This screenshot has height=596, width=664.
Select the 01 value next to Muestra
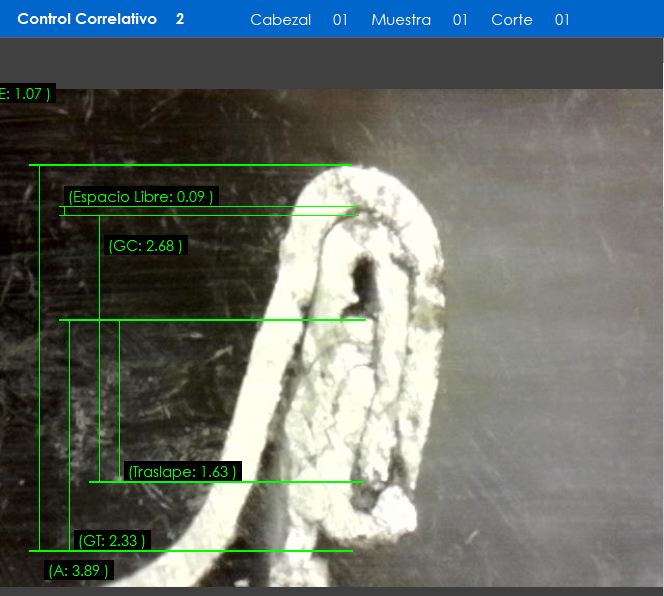click(460, 20)
